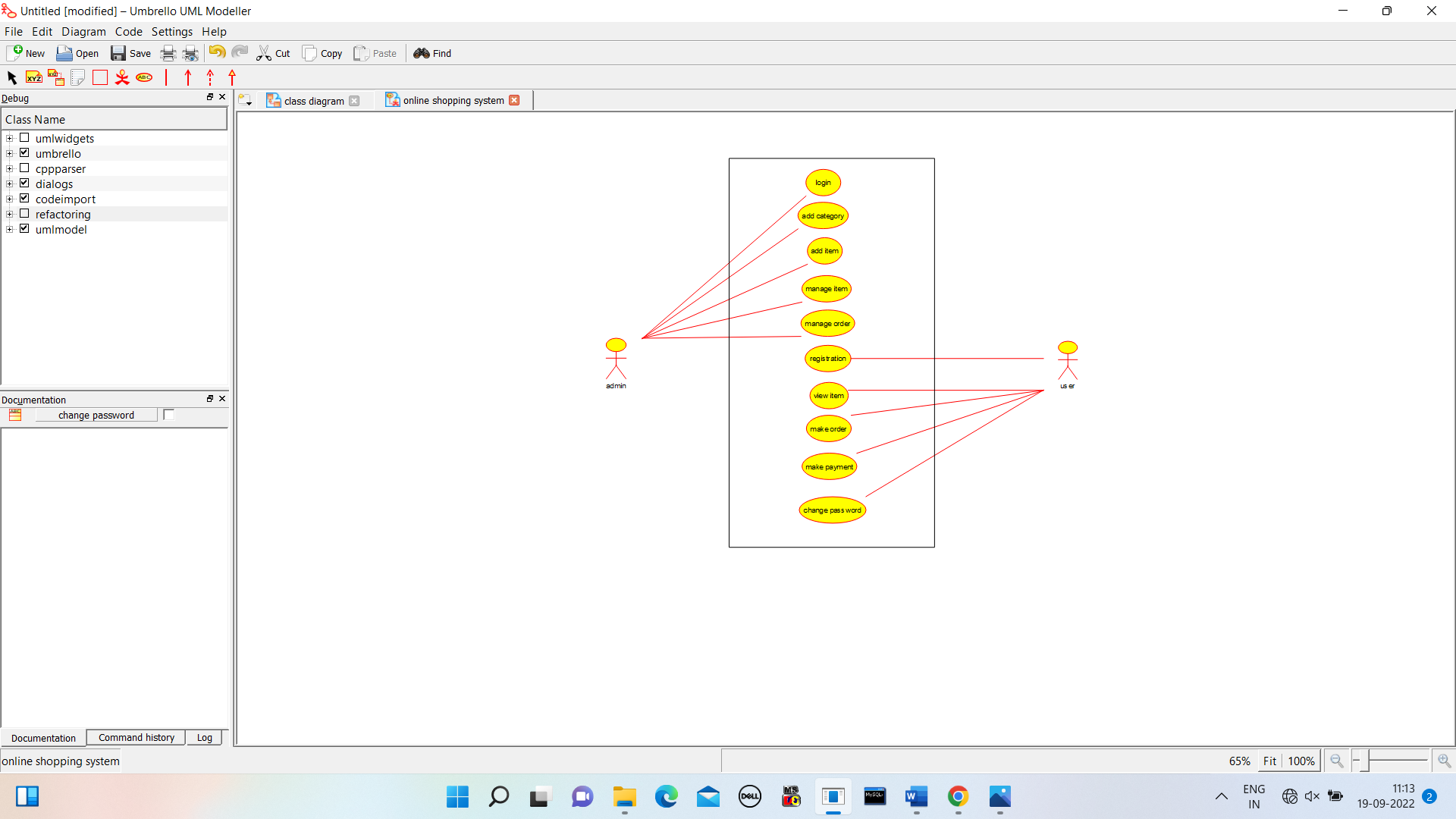Viewport: 1456px width, 819px height.
Task: Click the Find button
Action: [x=432, y=53]
